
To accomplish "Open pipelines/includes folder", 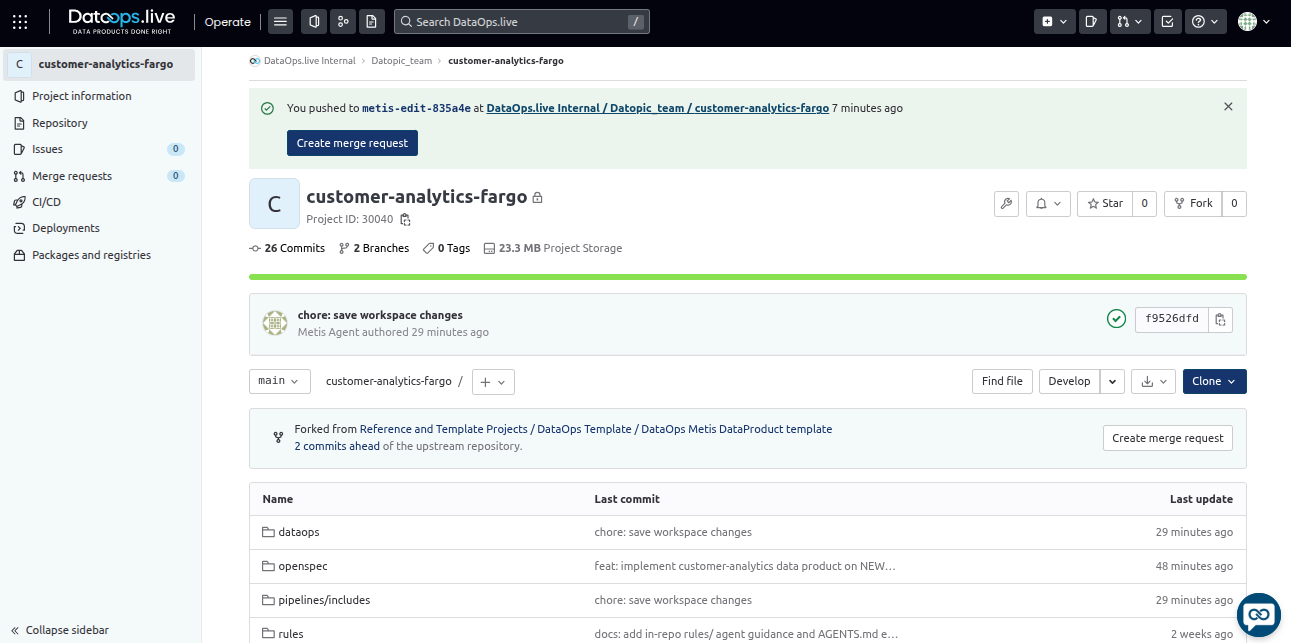I will (x=324, y=600).
